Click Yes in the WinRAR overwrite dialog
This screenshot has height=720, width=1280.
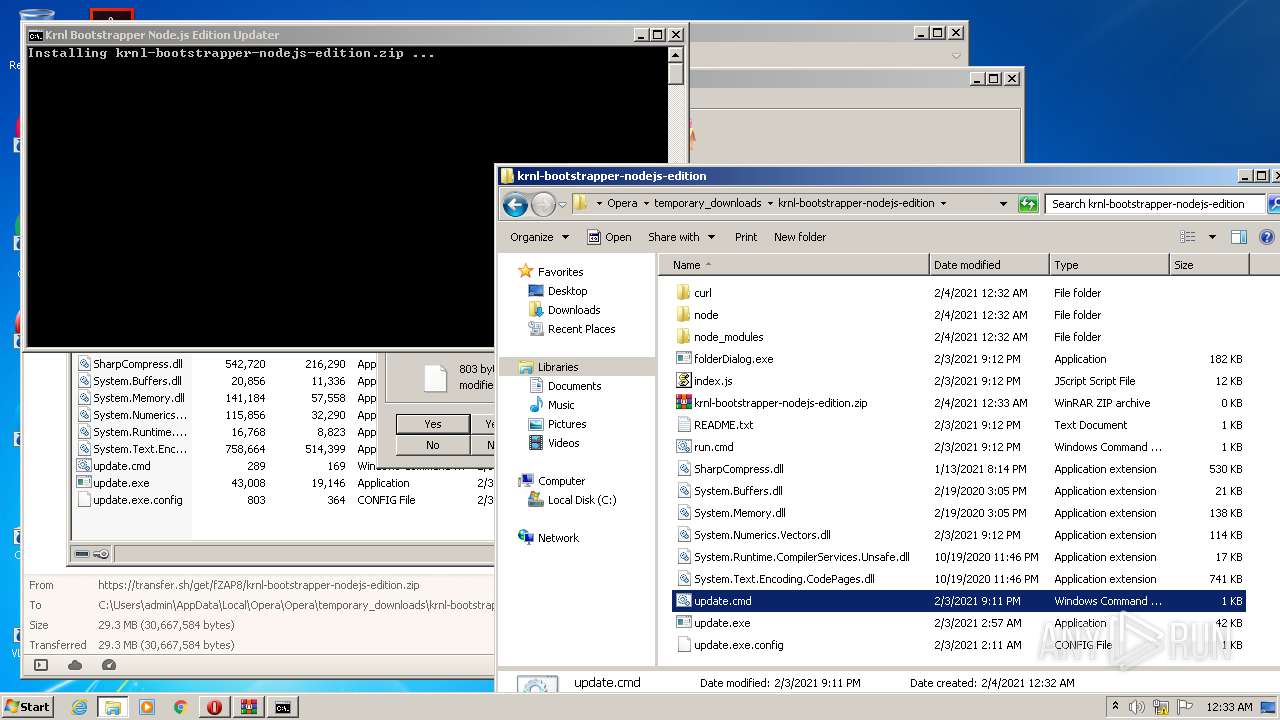433,424
